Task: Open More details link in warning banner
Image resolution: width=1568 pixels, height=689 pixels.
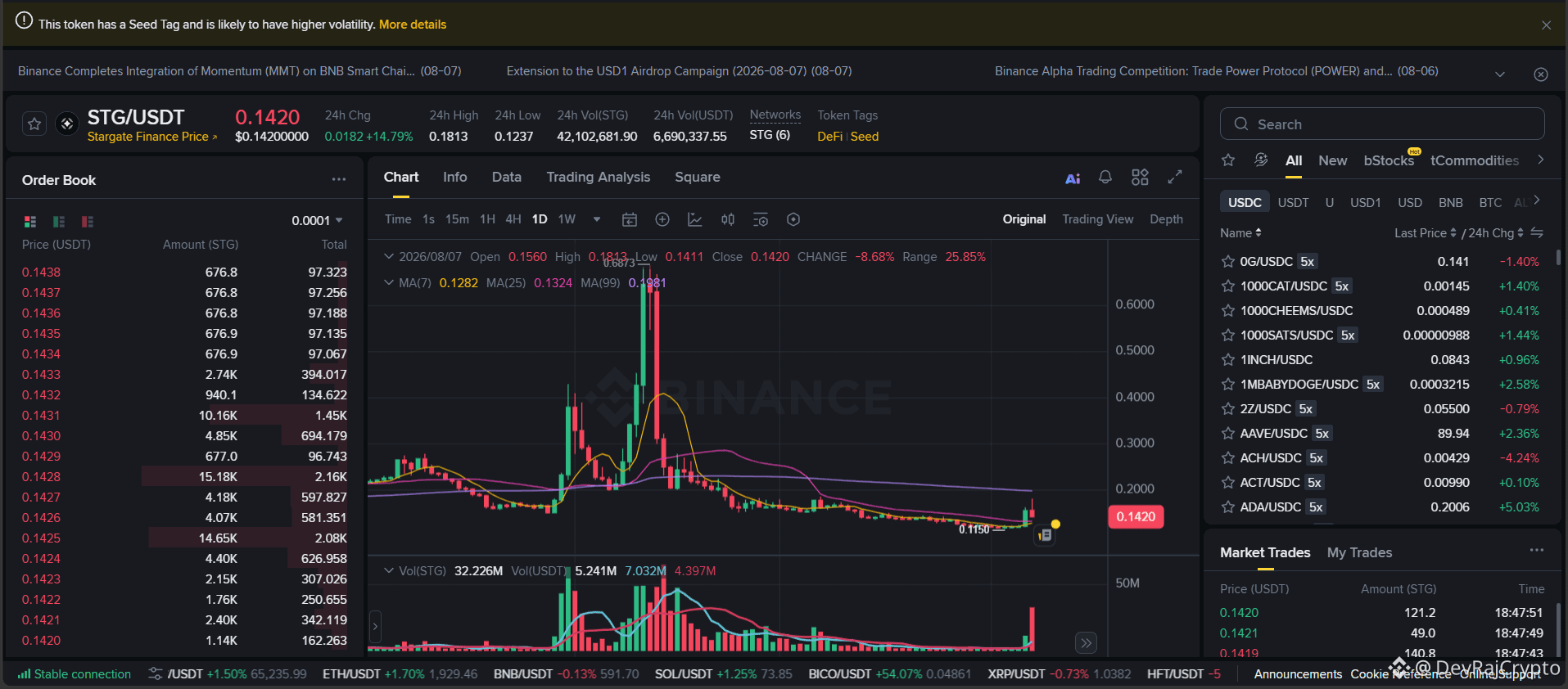Action: [x=413, y=25]
